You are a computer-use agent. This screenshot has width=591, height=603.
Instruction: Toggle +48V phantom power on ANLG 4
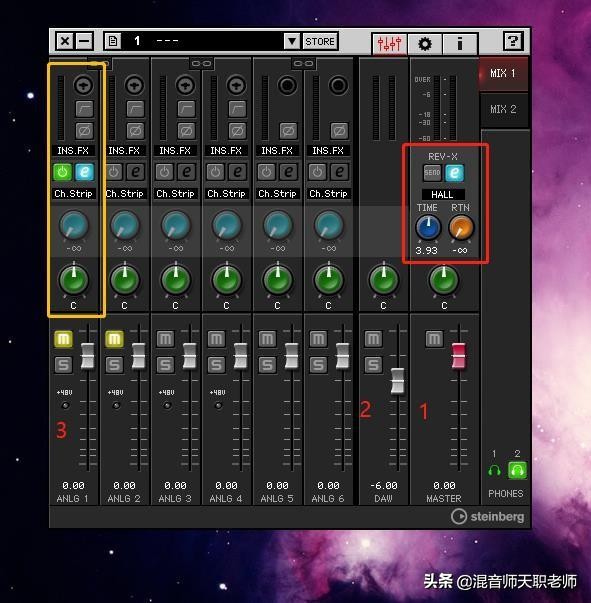(x=218, y=405)
